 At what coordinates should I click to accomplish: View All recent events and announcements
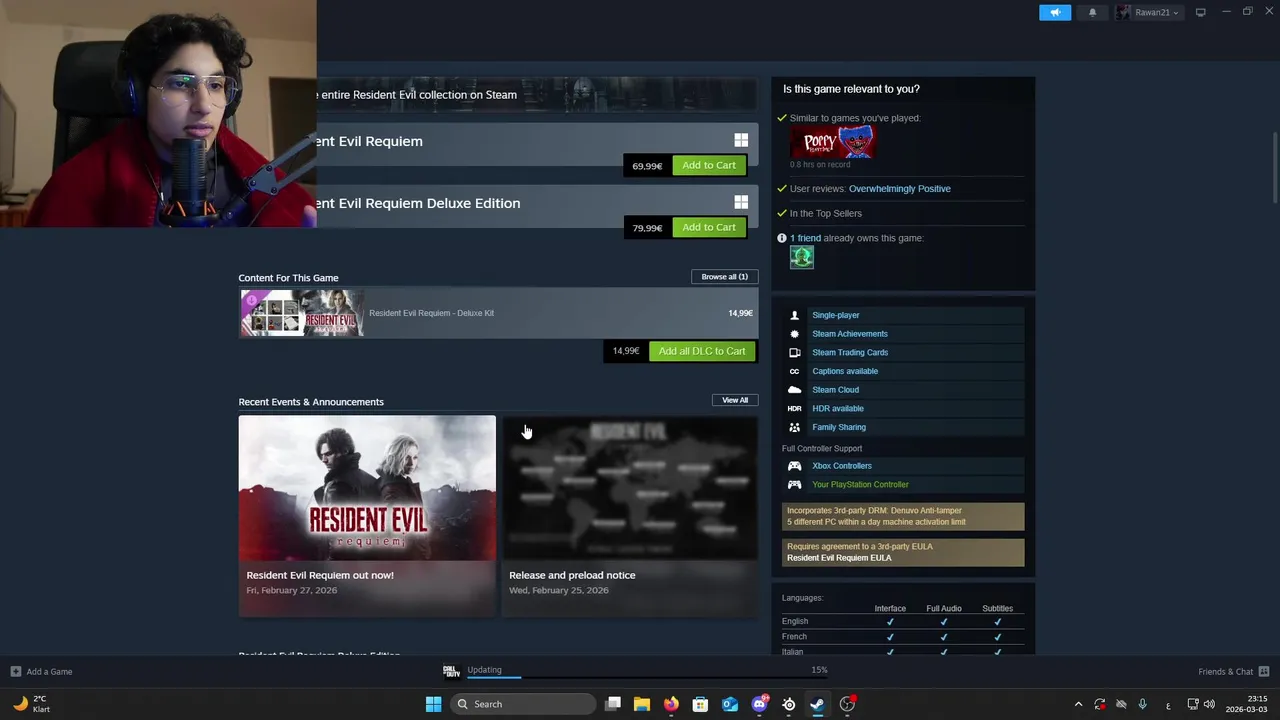coord(735,400)
